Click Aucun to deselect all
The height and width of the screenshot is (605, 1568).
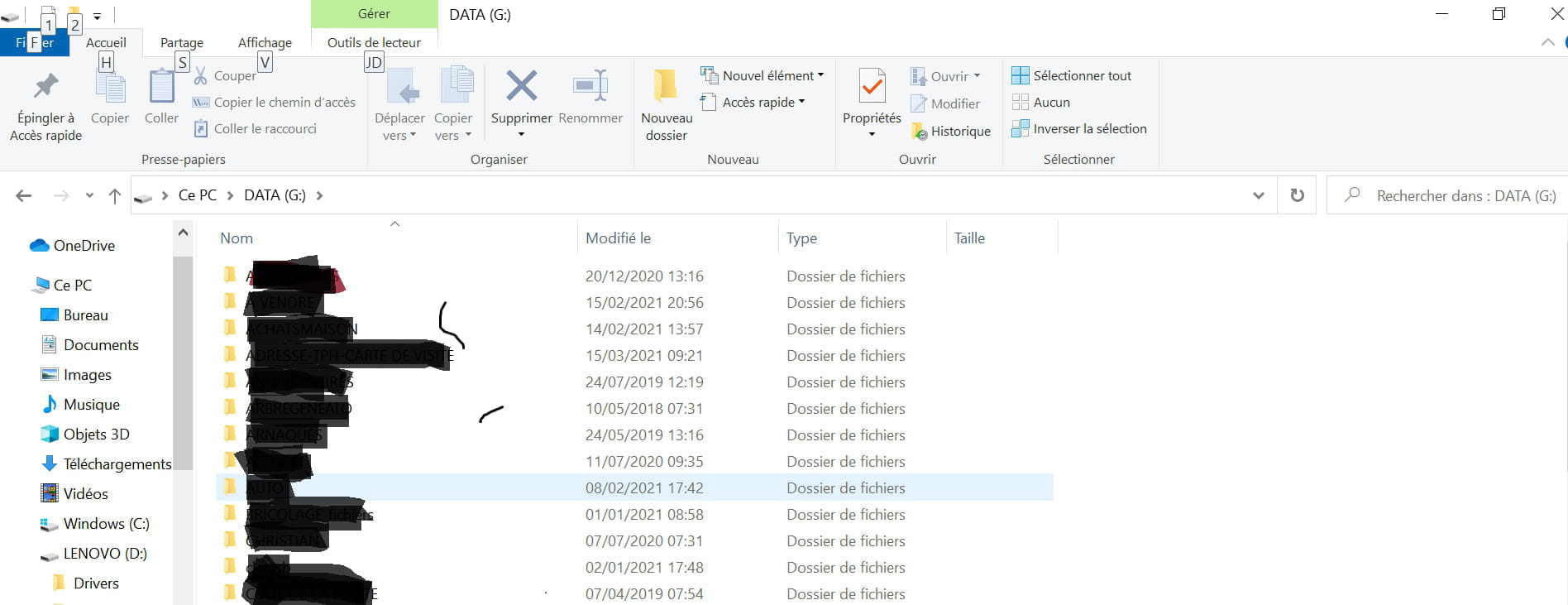(x=1041, y=103)
